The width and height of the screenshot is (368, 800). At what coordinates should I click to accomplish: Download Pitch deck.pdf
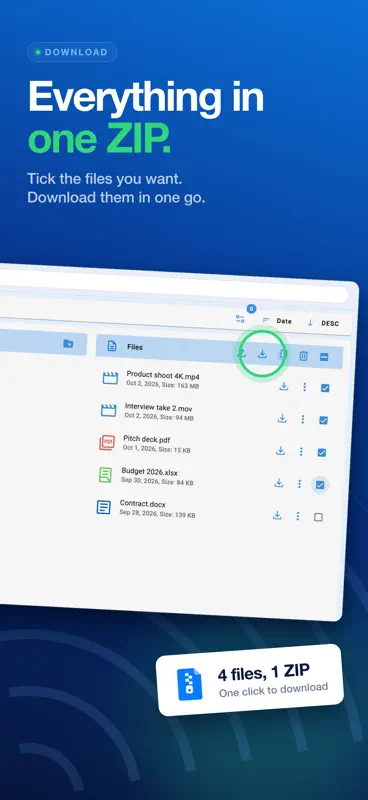(280, 451)
